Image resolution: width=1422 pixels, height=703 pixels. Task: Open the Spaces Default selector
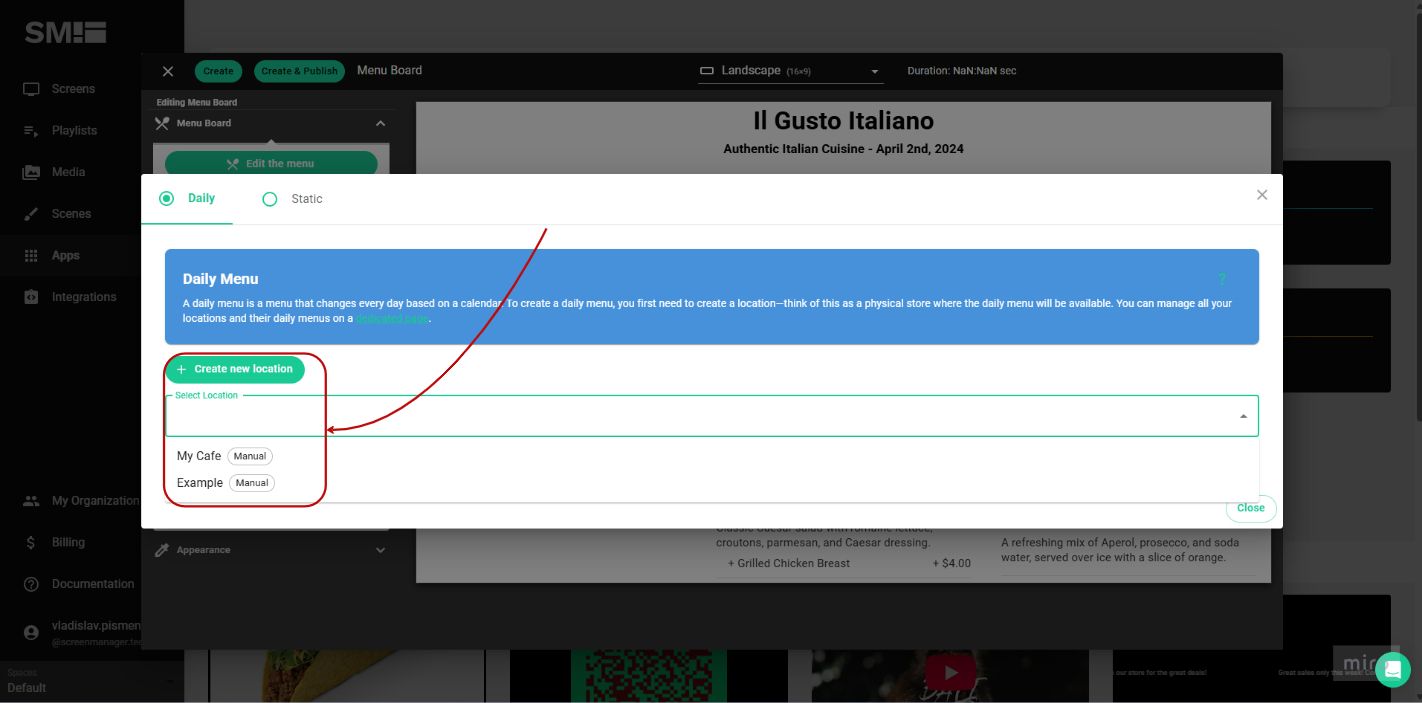(91, 681)
